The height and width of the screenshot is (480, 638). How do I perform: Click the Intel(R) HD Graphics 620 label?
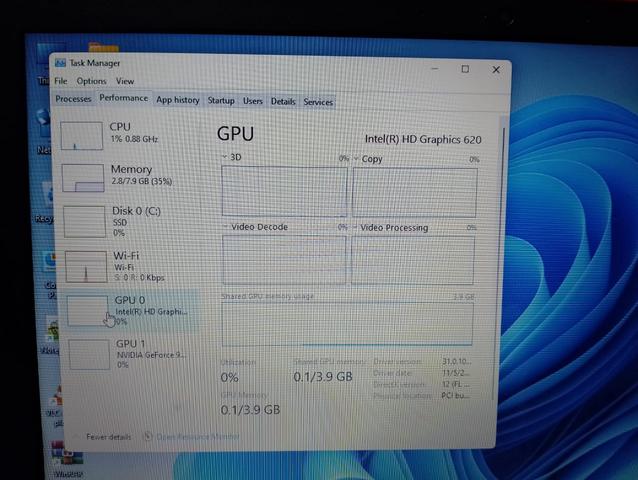pyautogui.click(x=423, y=140)
